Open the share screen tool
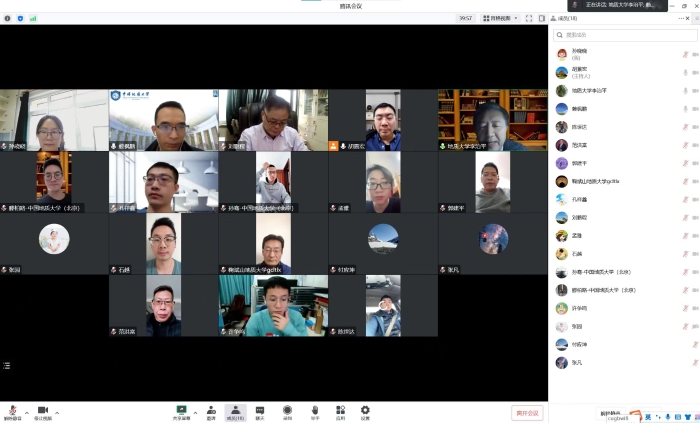Image resolution: width=700 pixels, height=423 pixels. tap(181, 412)
